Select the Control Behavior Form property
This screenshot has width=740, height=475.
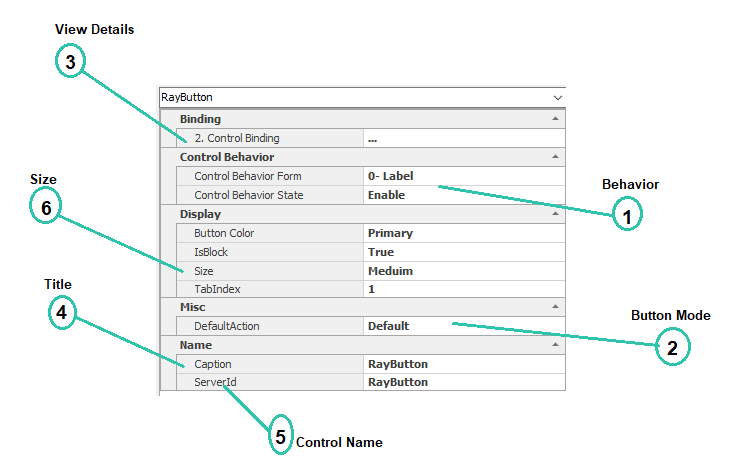click(x=248, y=176)
